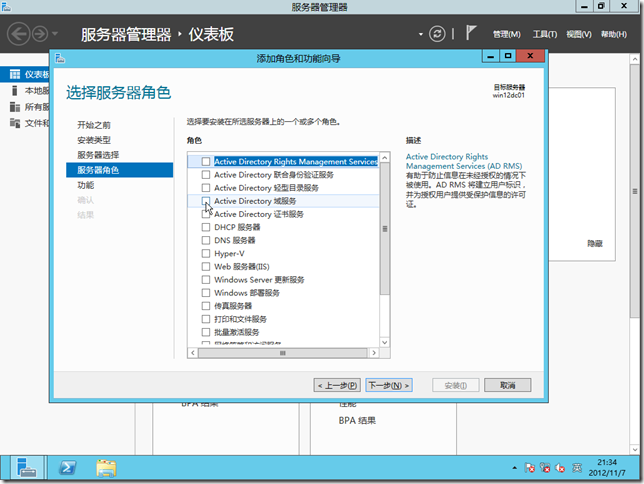The width and height of the screenshot is (644, 484).
Task: Check the DNS 服务器 role
Action: pos(206,240)
